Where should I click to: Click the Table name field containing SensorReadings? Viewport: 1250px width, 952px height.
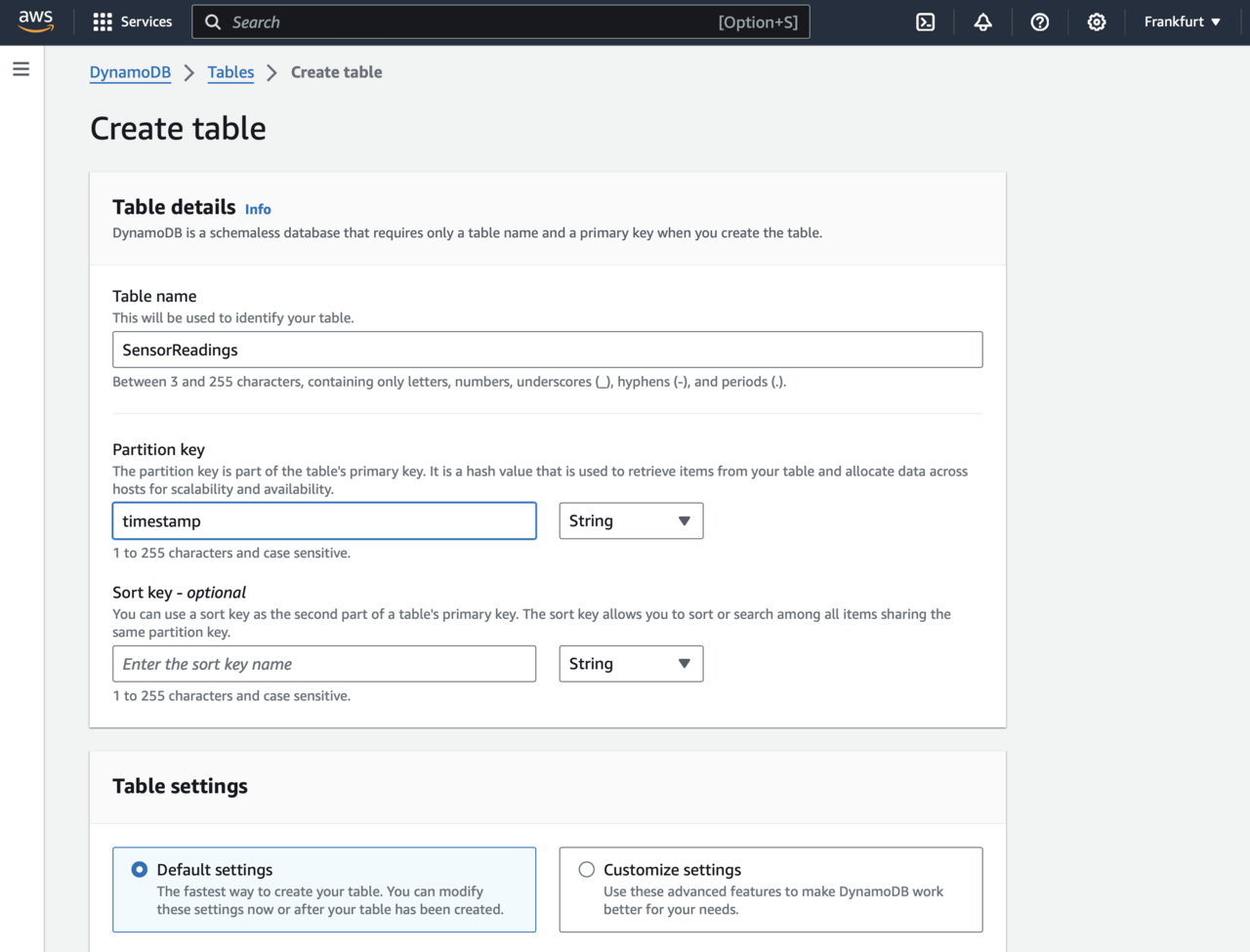pos(547,350)
